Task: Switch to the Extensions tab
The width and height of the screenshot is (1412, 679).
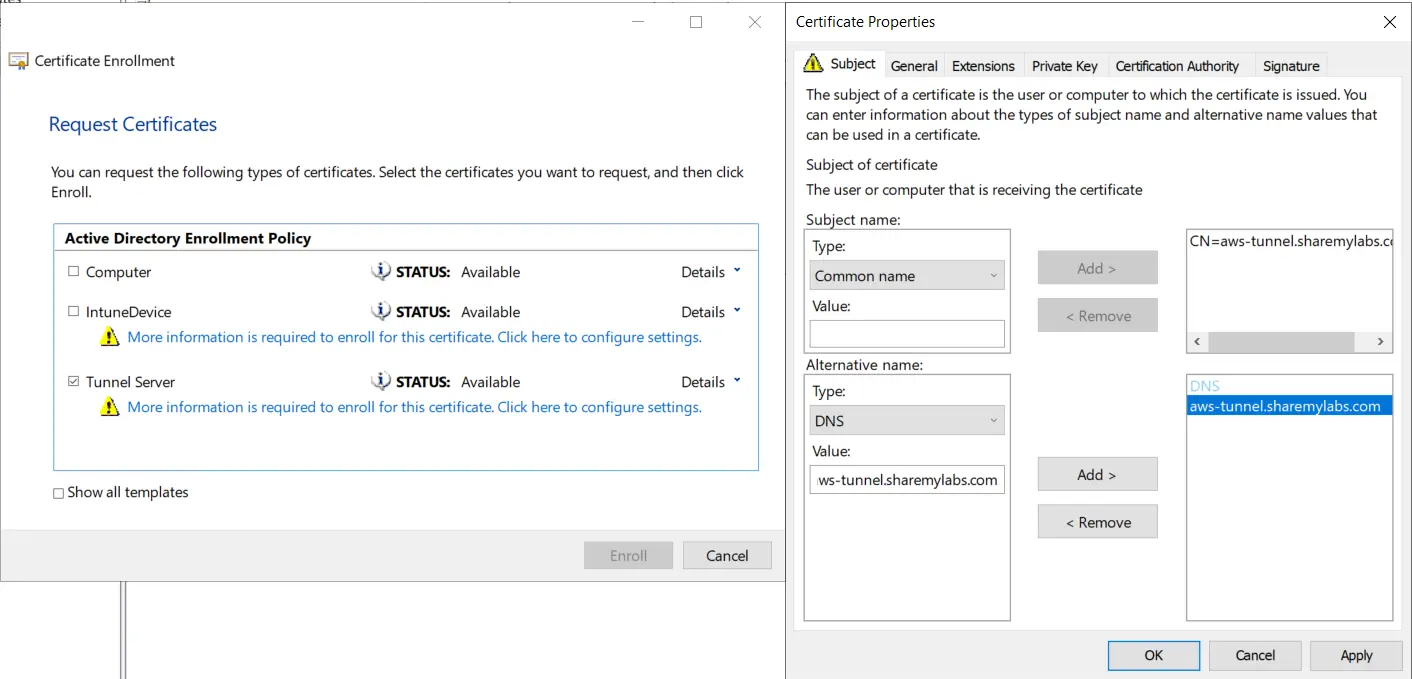Action: coord(982,66)
